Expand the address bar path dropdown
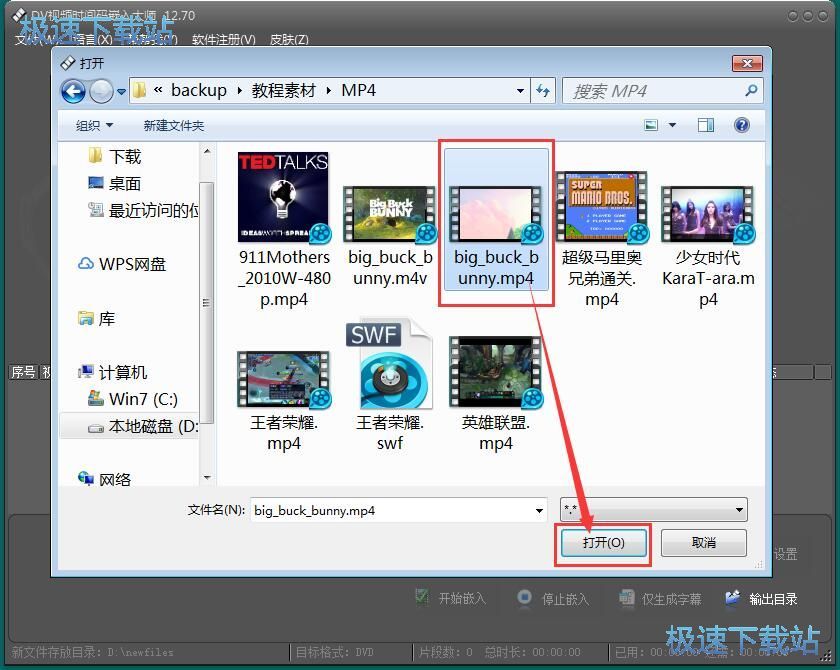This screenshot has height=670, width=840. (520, 91)
